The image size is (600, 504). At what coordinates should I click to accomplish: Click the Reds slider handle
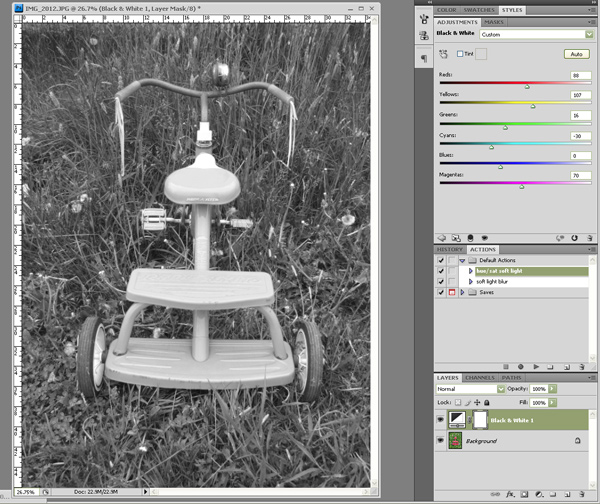(527, 87)
